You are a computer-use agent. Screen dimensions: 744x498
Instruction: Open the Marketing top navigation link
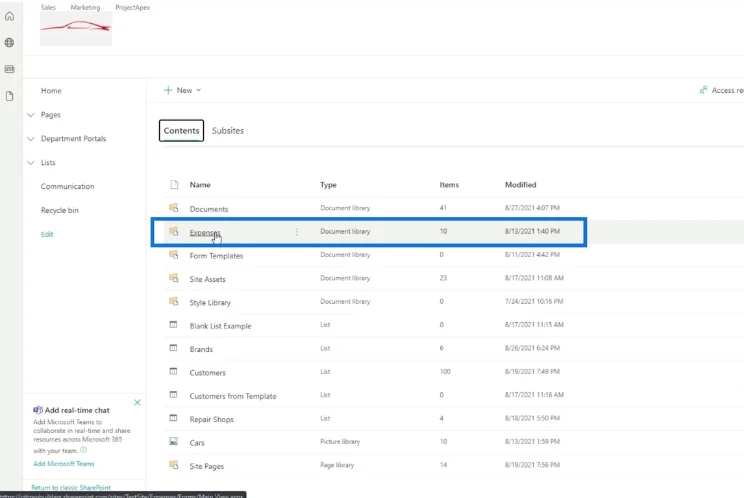pyautogui.click(x=85, y=7)
